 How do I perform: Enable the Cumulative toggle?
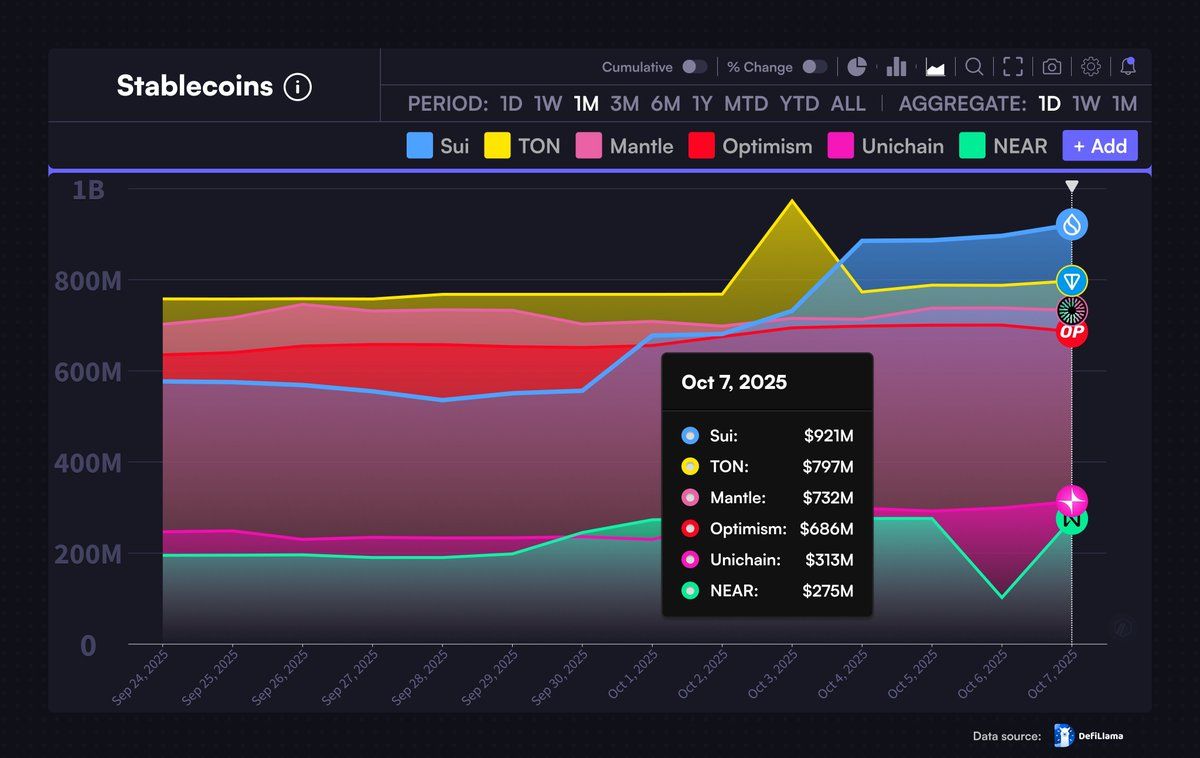694,66
